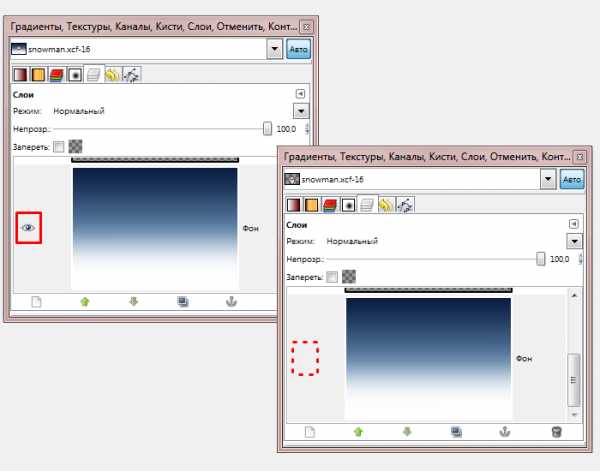Screen dimensions: 600x471
Task: Lower layer with down arrow in front window
Action: click(x=407, y=432)
